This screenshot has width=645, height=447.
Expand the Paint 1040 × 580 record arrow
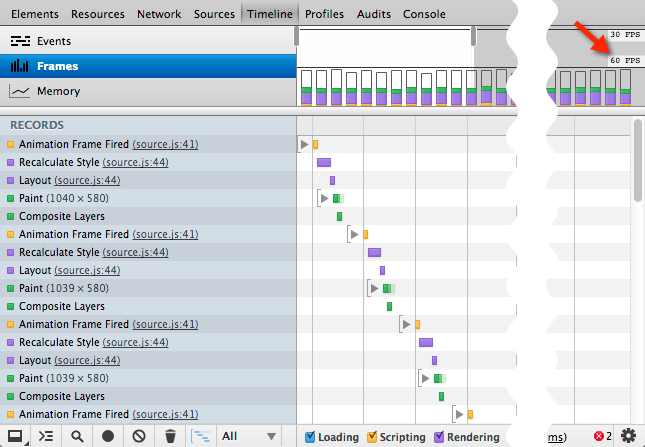pos(324,198)
